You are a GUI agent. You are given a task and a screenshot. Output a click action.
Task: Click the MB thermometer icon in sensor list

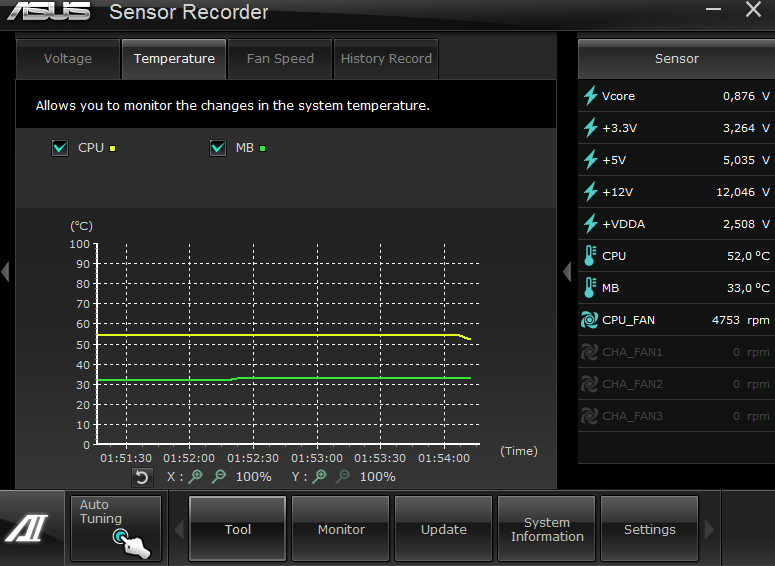point(590,288)
